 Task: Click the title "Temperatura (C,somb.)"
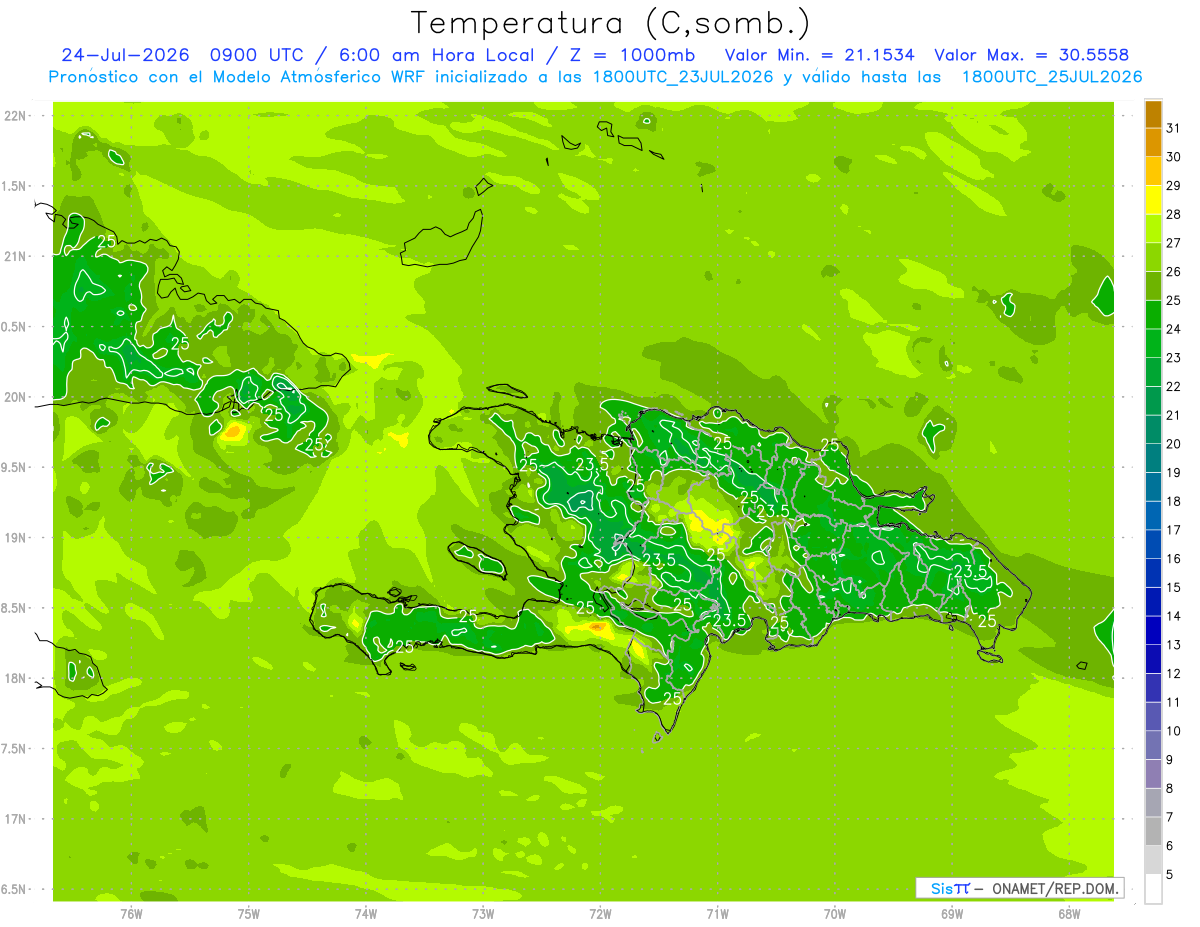point(611,22)
